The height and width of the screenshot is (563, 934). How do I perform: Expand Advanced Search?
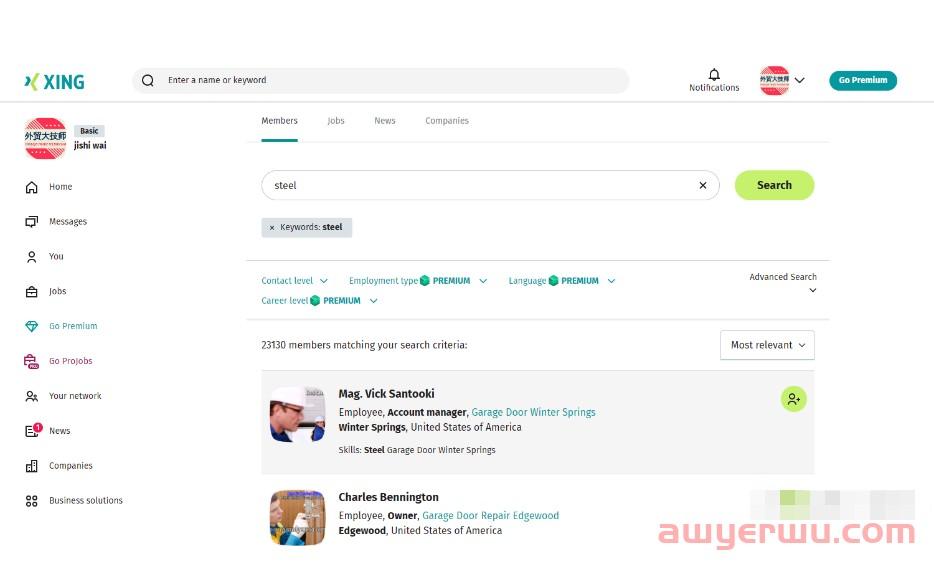[x=783, y=283]
